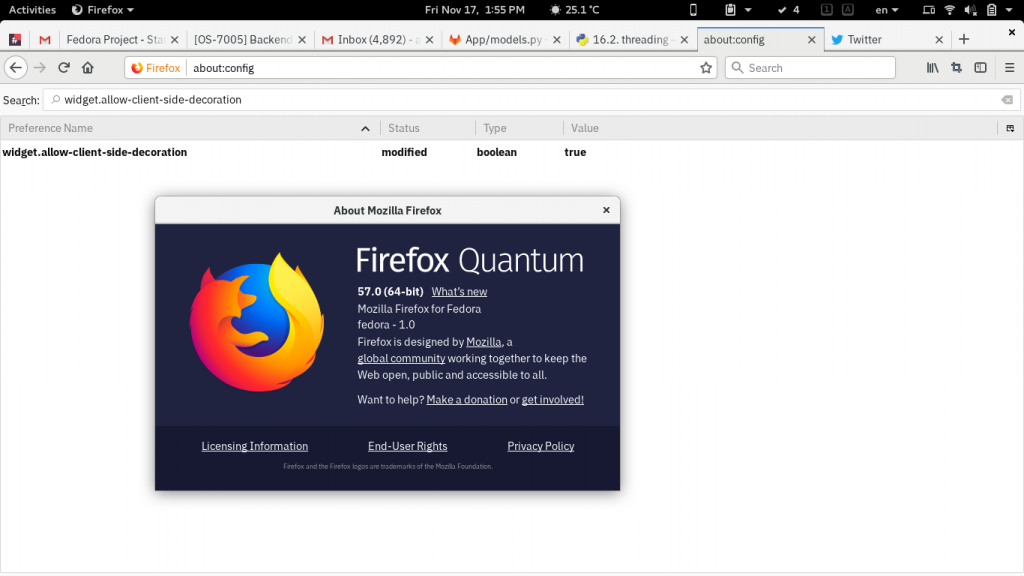1024x576 pixels.
Task: Click the forward navigation arrow
Action: (x=40, y=68)
